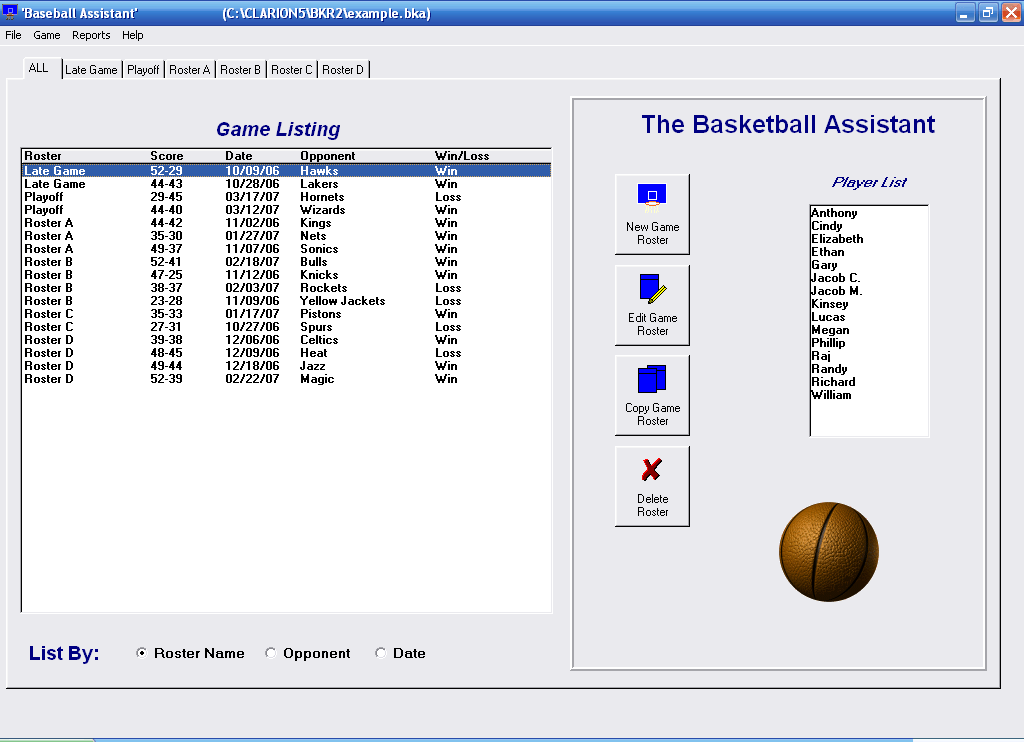Click the Edit Game Roster pencil icon
Screen dimensions: 1024x742
pos(652,289)
